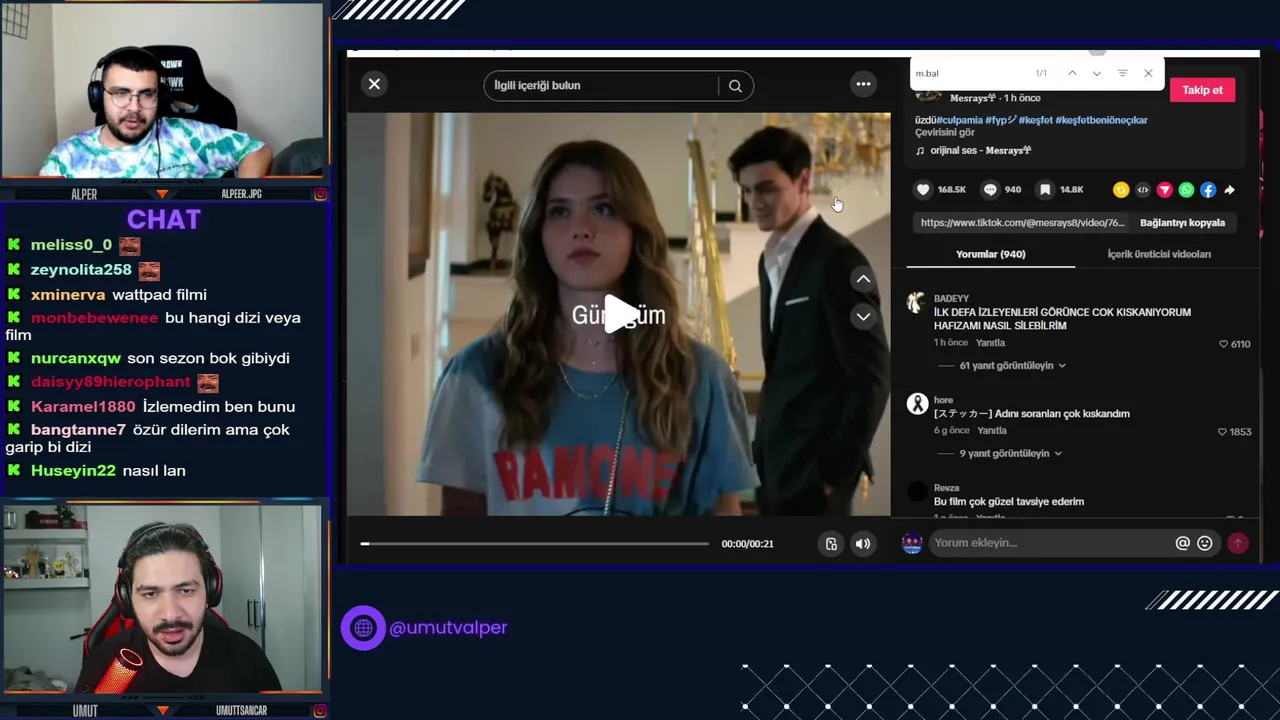
Task: Open find bar filter options icon
Action: pyautogui.click(x=1122, y=73)
